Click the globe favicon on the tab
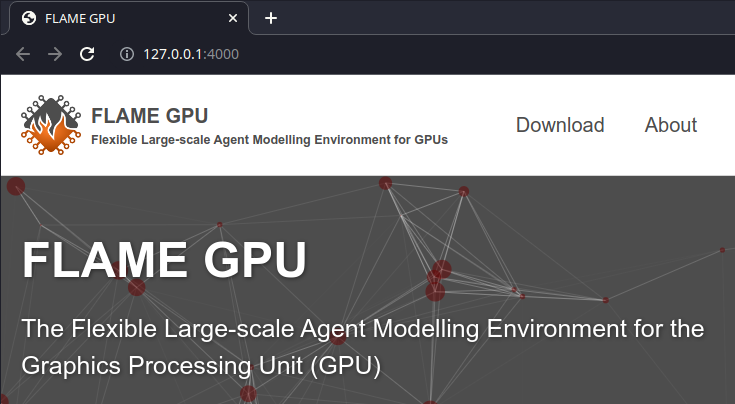Viewport: 735px width, 404px height. pos(29,18)
